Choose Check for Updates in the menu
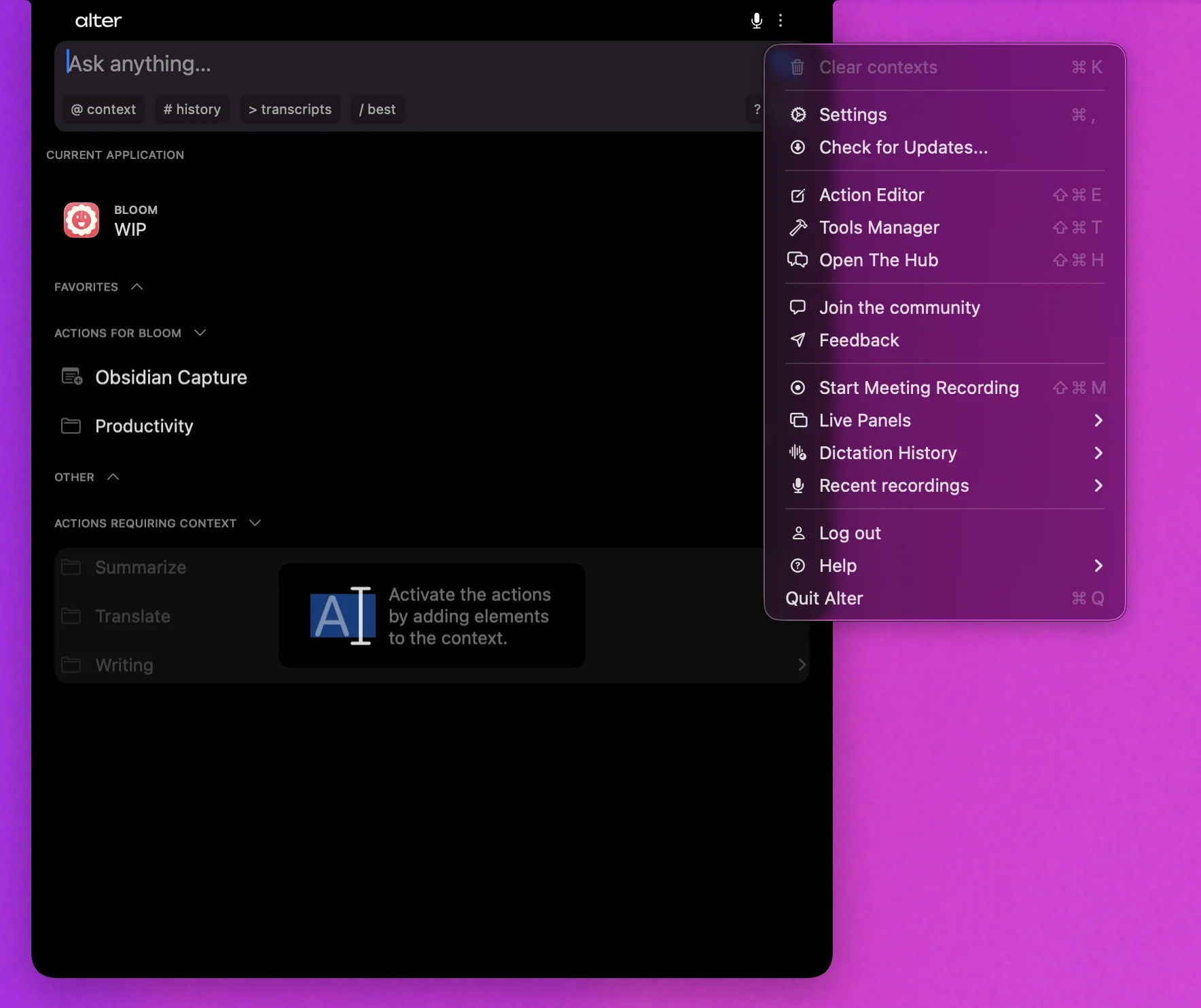 point(903,147)
